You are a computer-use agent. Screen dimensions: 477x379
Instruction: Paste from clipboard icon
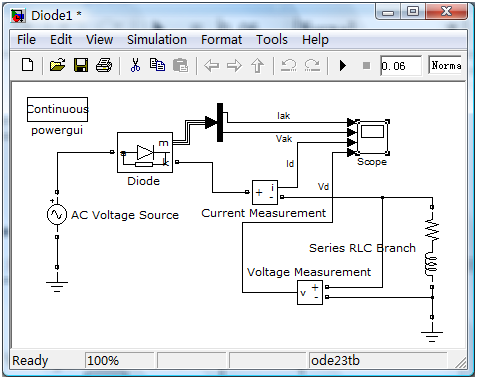click(x=180, y=65)
